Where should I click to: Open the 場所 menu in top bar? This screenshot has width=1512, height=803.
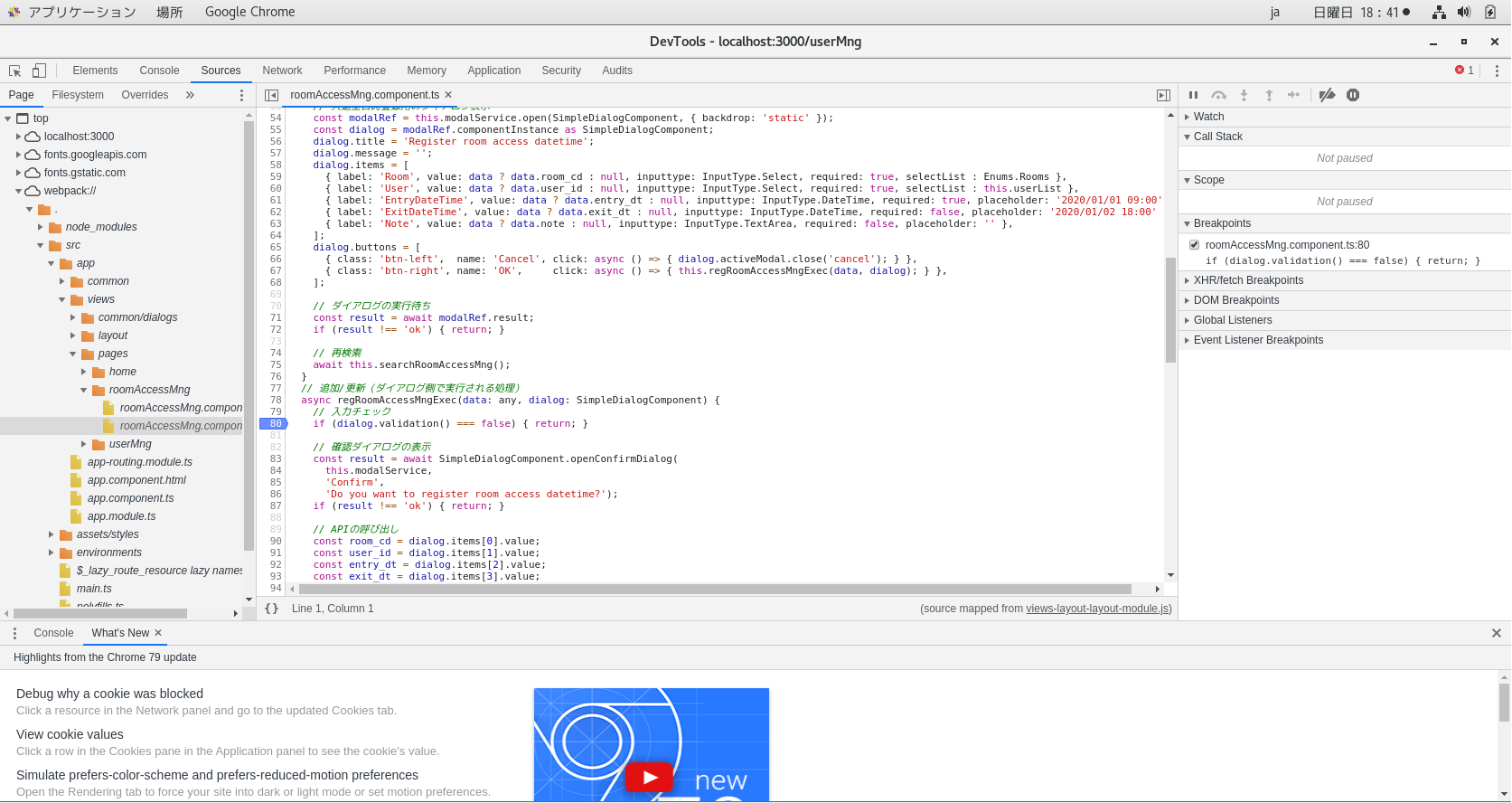click(170, 12)
